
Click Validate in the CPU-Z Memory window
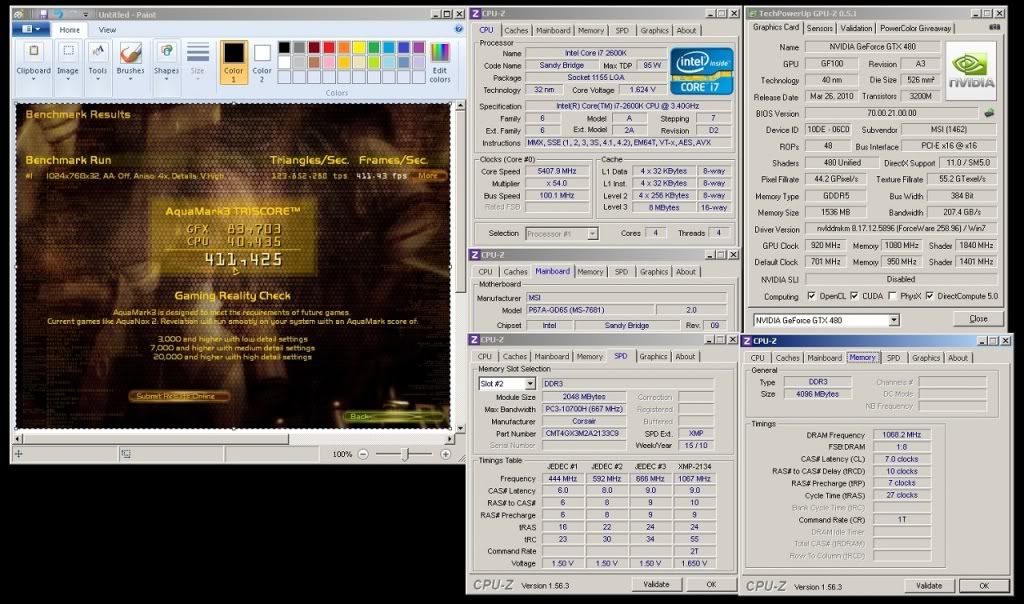(x=929, y=585)
